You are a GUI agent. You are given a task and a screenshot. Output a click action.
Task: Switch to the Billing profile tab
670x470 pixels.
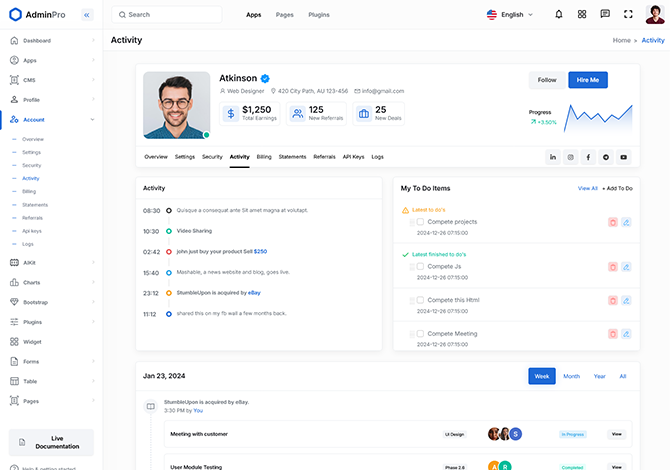(x=264, y=157)
